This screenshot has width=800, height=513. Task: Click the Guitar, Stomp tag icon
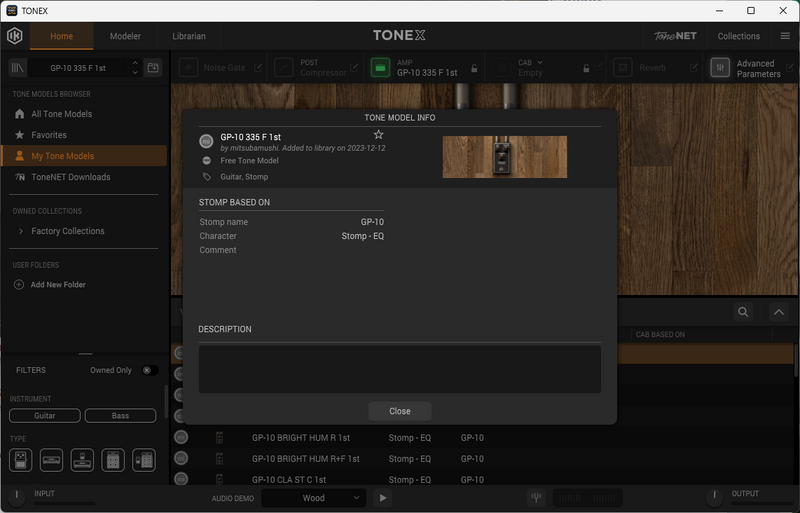click(x=207, y=177)
